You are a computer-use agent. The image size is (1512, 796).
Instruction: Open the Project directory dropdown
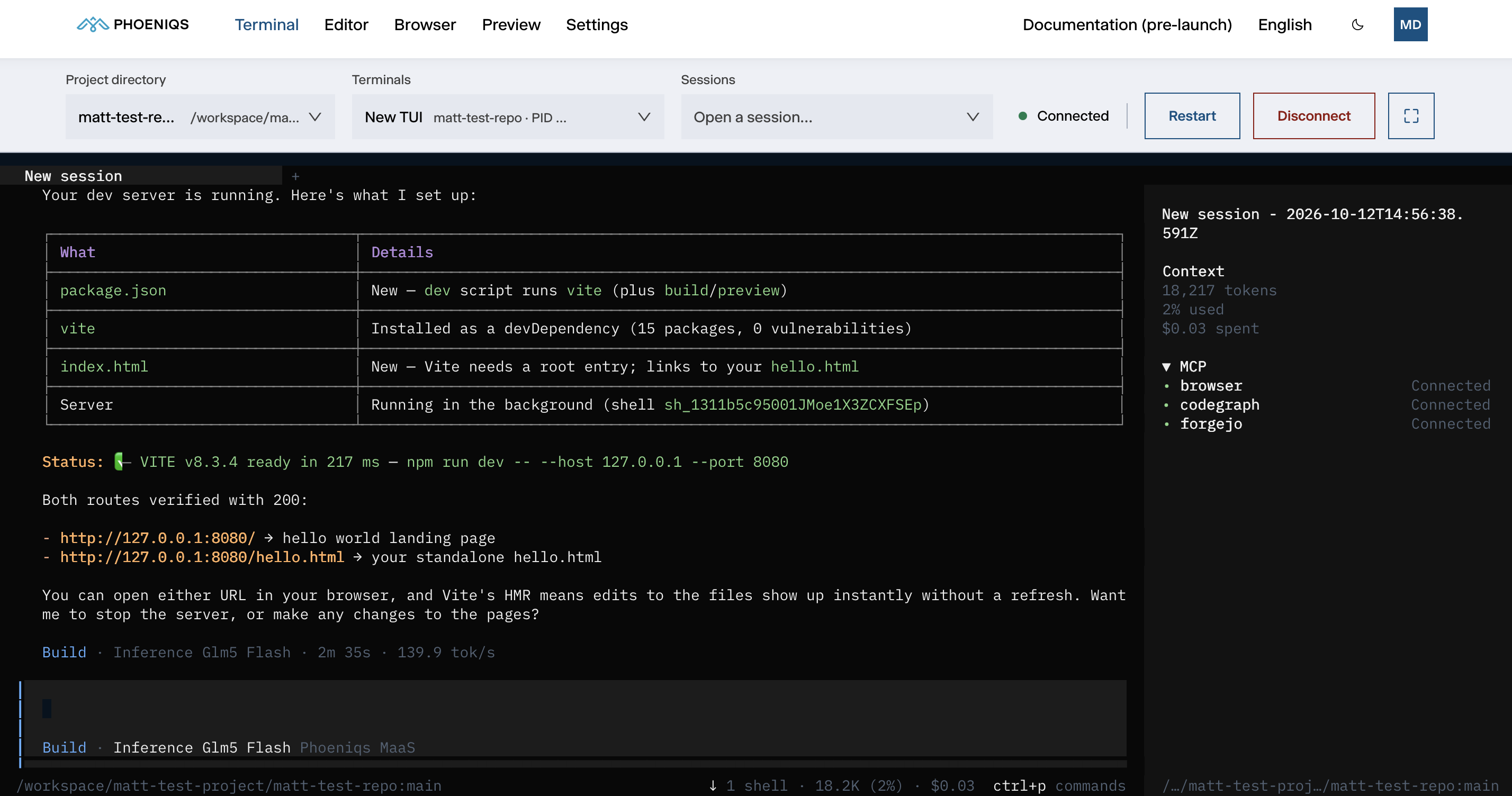[x=200, y=117]
